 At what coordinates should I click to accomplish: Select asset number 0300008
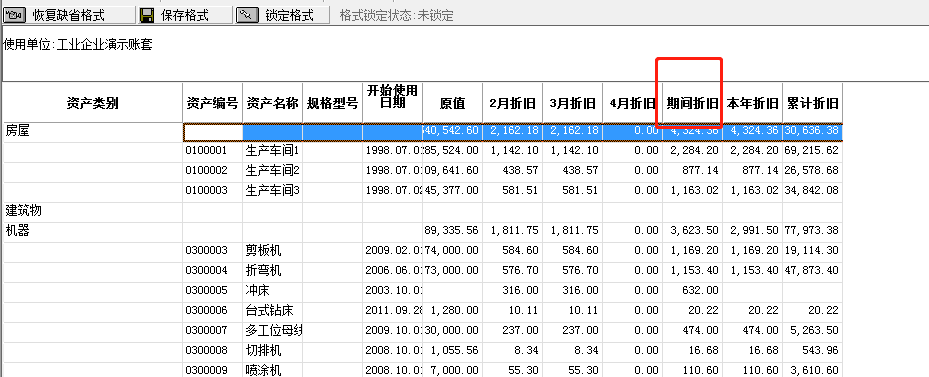tap(206, 351)
